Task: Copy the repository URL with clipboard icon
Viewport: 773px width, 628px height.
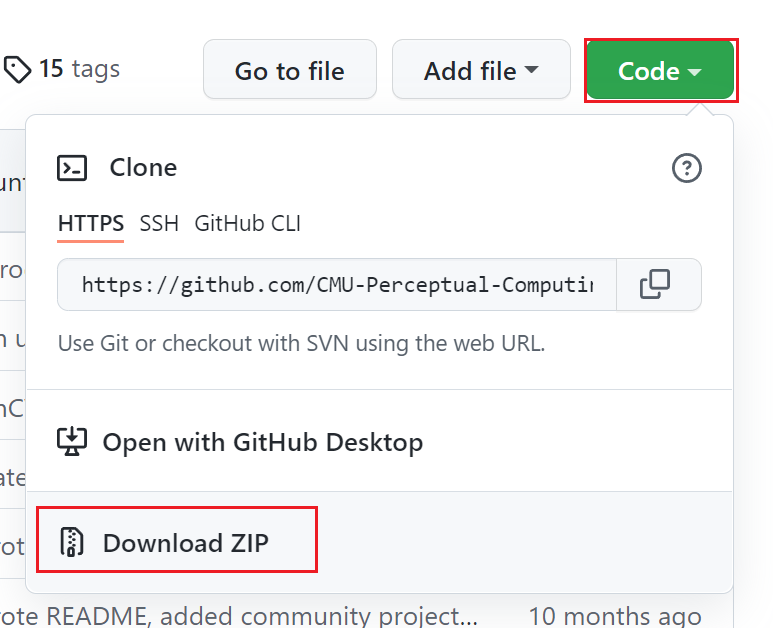Action: (656, 285)
